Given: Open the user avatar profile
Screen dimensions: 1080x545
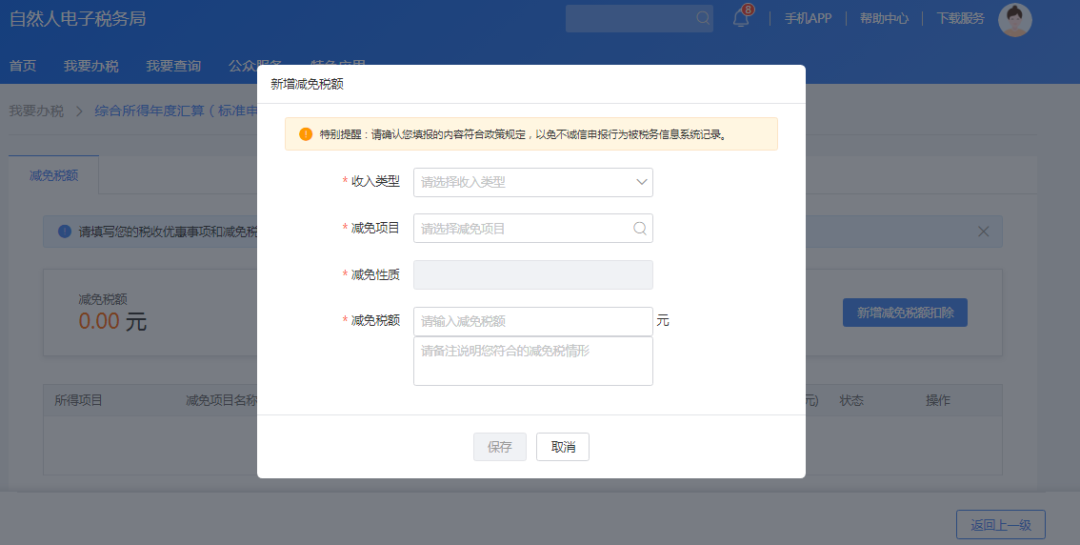Looking at the screenshot, I should [1015, 19].
